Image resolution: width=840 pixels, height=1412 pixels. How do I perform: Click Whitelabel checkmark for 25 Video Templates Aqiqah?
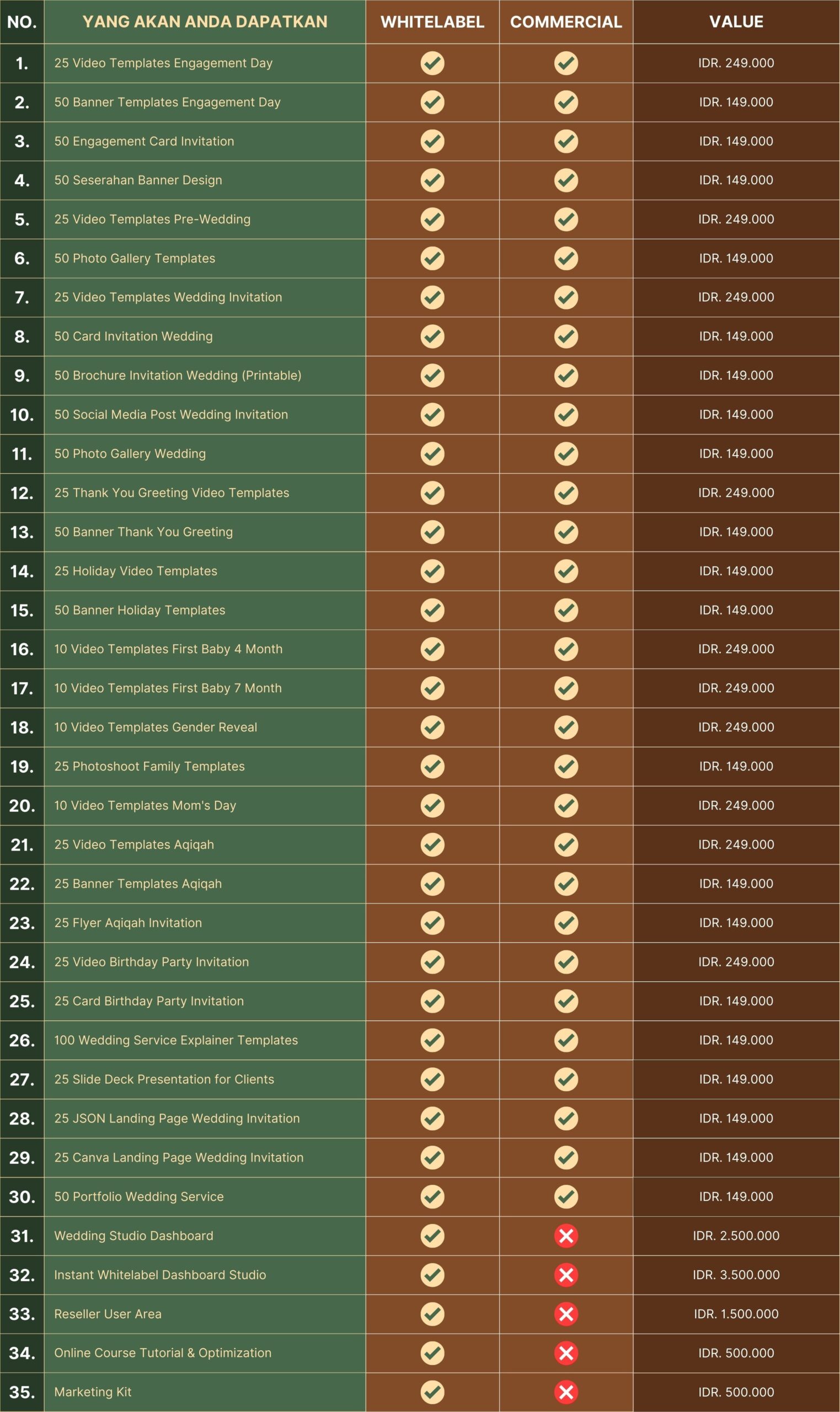click(x=432, y=844)
